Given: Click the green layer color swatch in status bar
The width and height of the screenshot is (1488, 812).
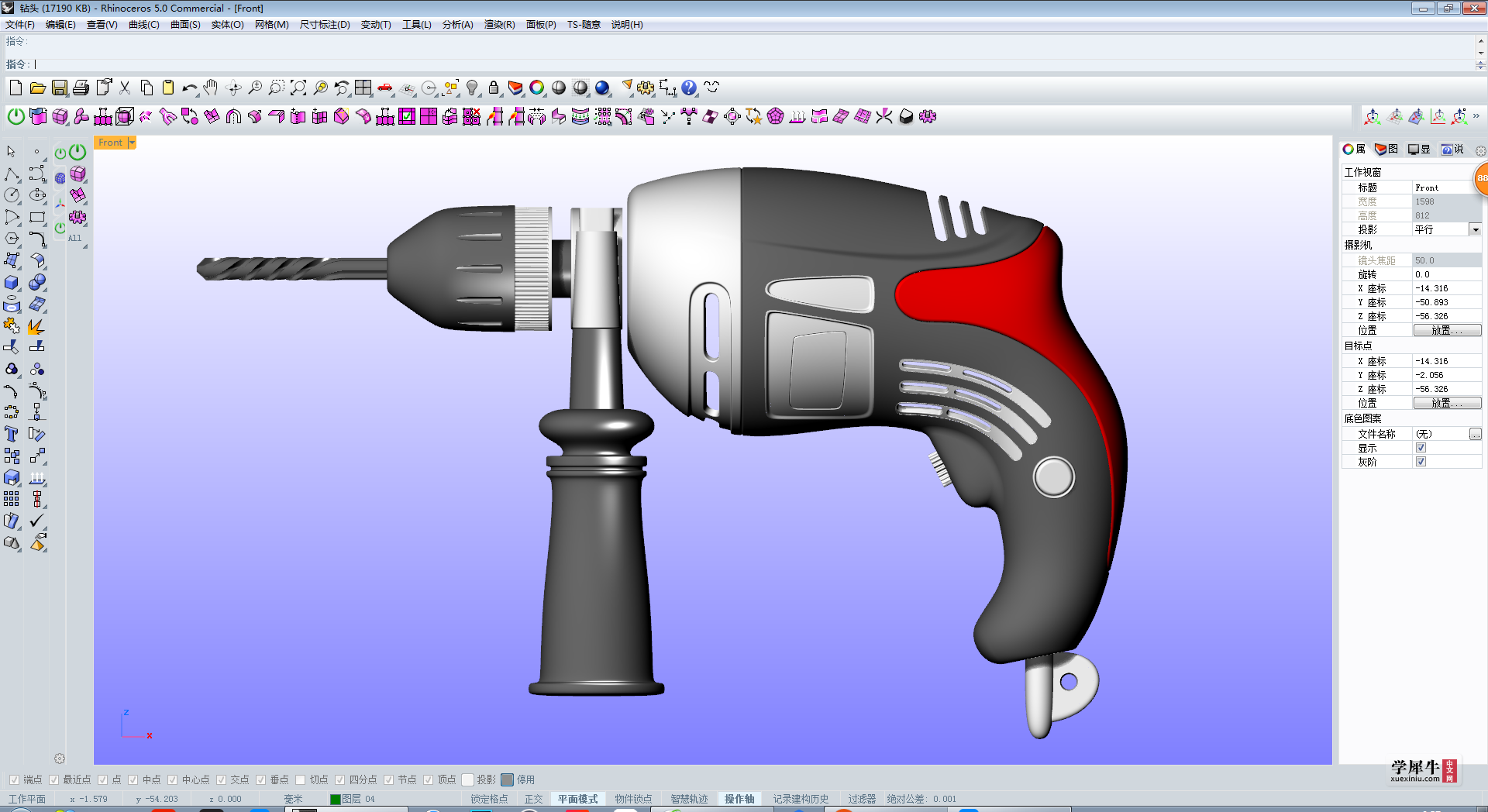Looking at the screenshot, I should click(336, 799).
